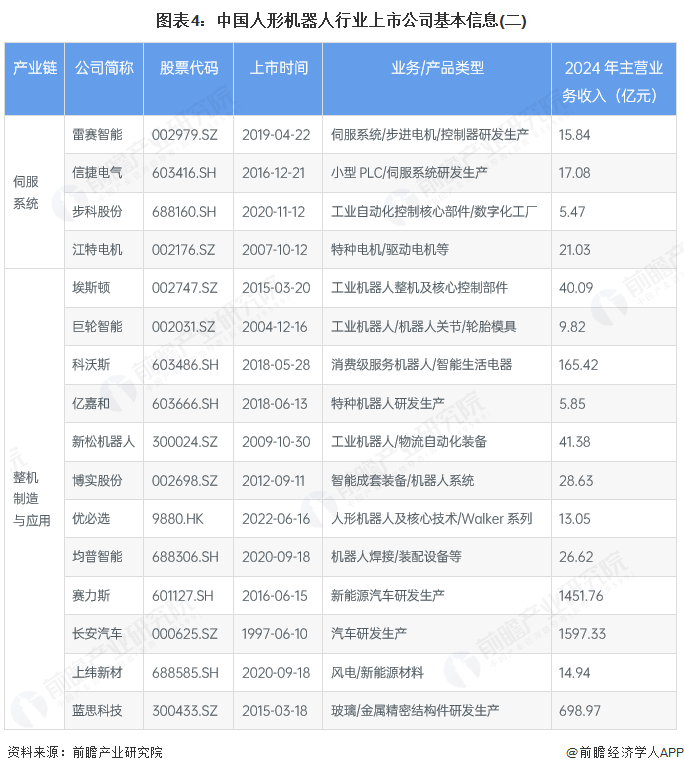Click company name 赛力斯
This screenshot has width=684, height=773.
[91, 596]
